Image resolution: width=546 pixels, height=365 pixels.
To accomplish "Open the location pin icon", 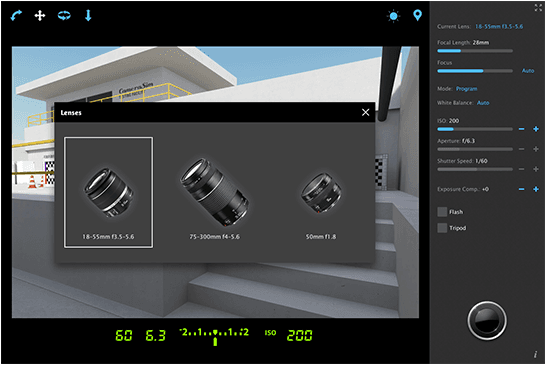I will click(417, 15).
